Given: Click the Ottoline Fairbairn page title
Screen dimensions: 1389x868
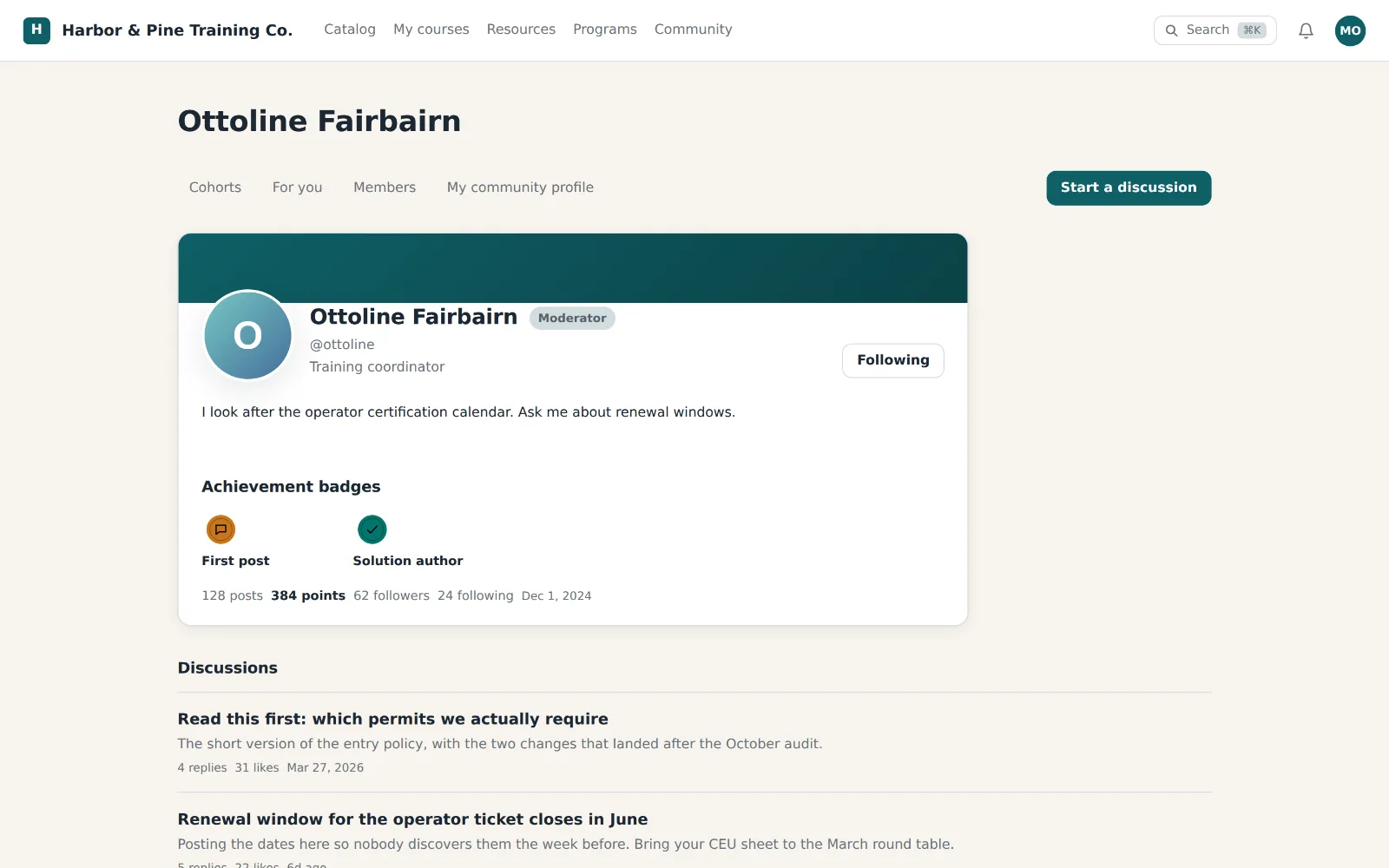Looking at the screenshot, I should coord(319,122).
